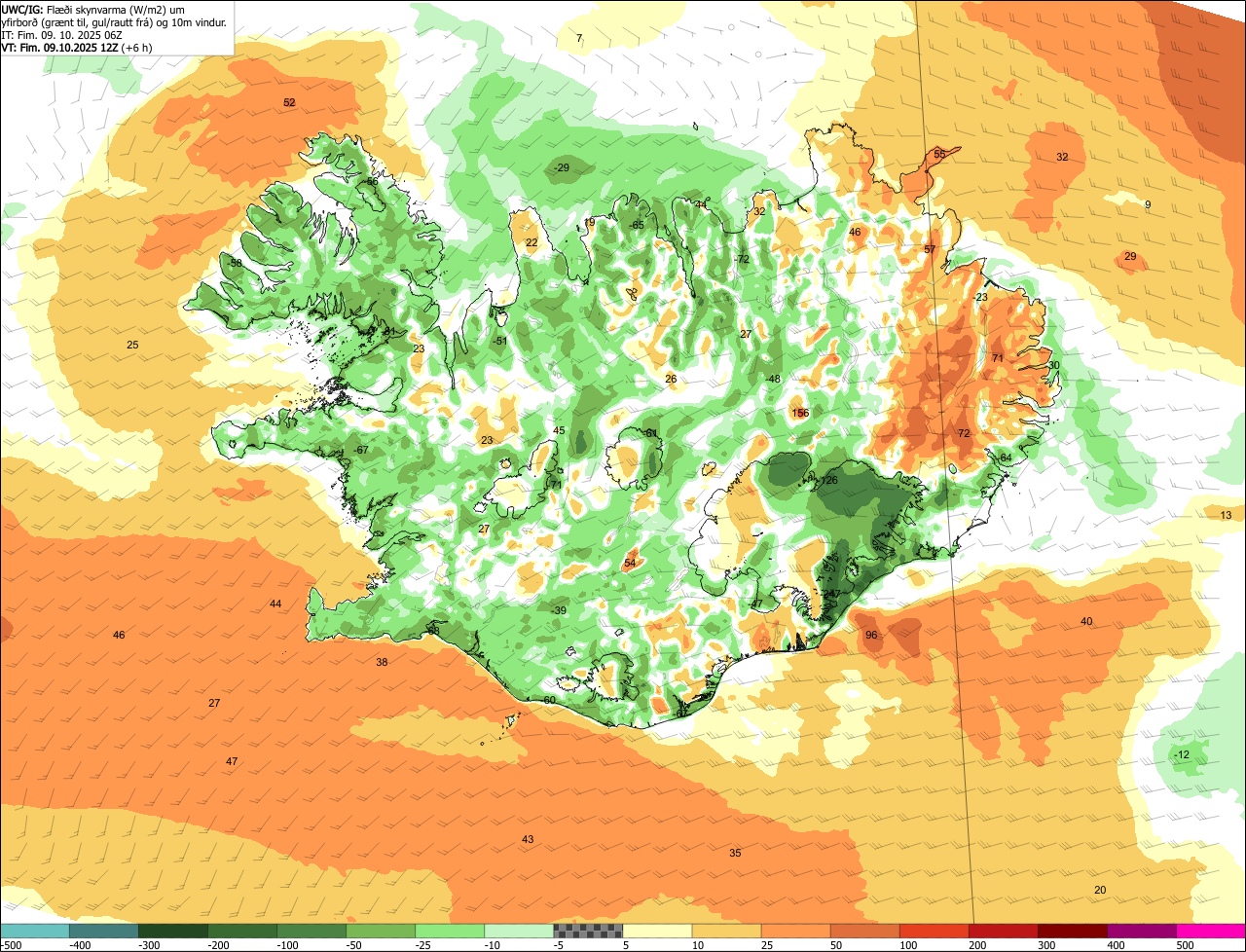
Task: Select the value -12 on the green patch
Action: point(1182,755)
